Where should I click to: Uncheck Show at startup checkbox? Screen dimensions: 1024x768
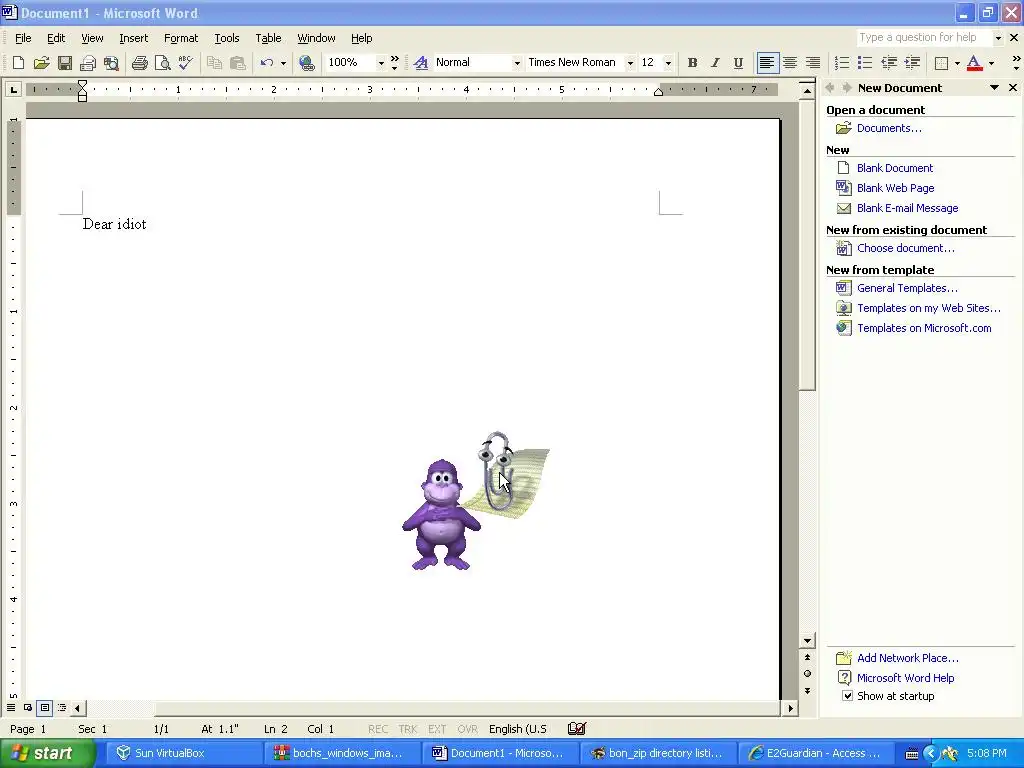pyautogui.click(x=847, y=696)
